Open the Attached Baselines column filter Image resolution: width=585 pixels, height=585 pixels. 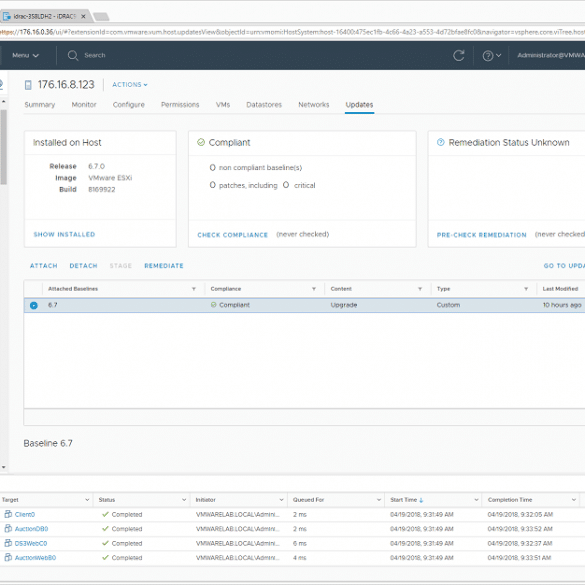click(x=194, y=289)
